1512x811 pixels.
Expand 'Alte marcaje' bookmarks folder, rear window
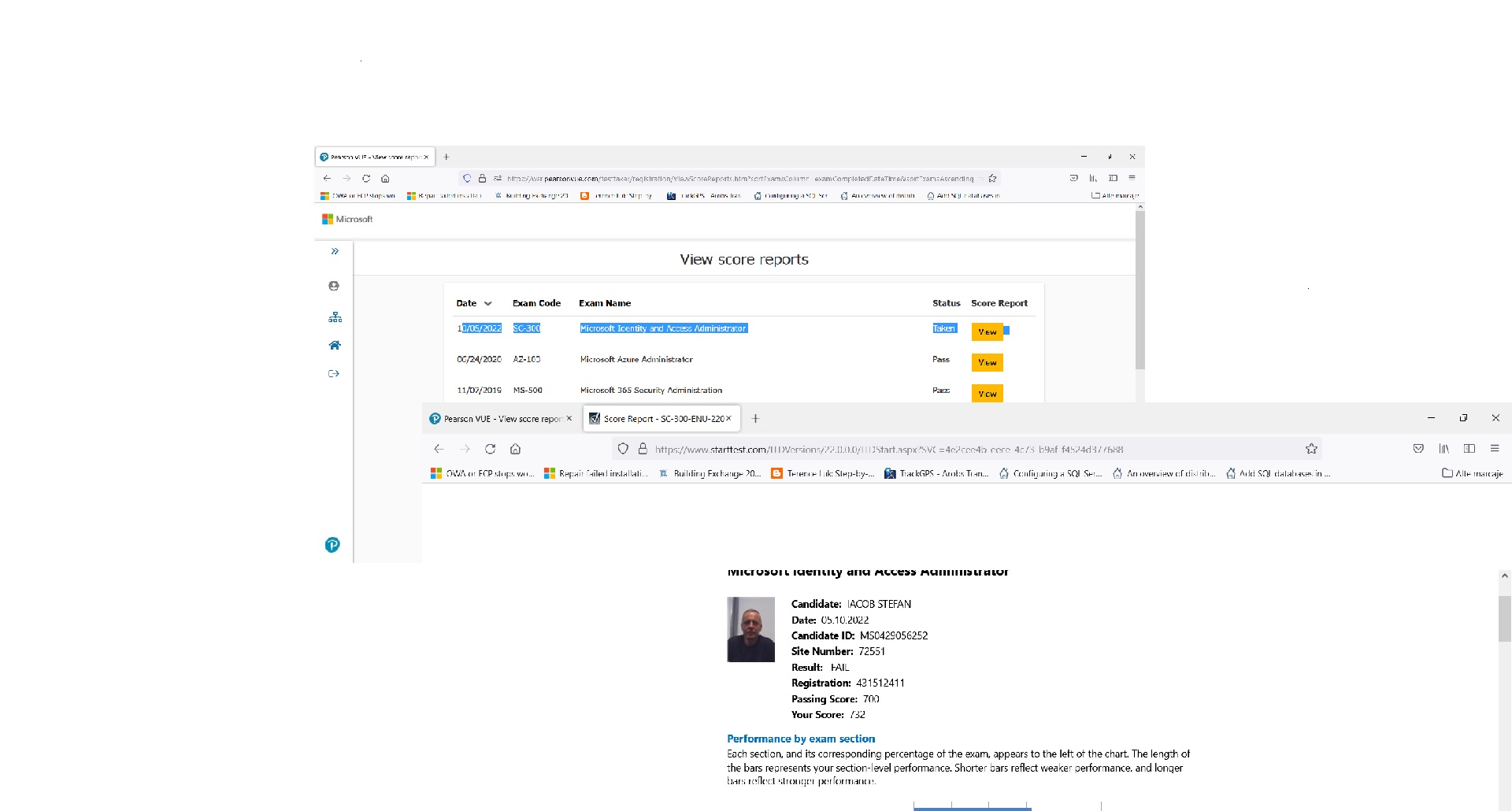(x=1114, y=195)
